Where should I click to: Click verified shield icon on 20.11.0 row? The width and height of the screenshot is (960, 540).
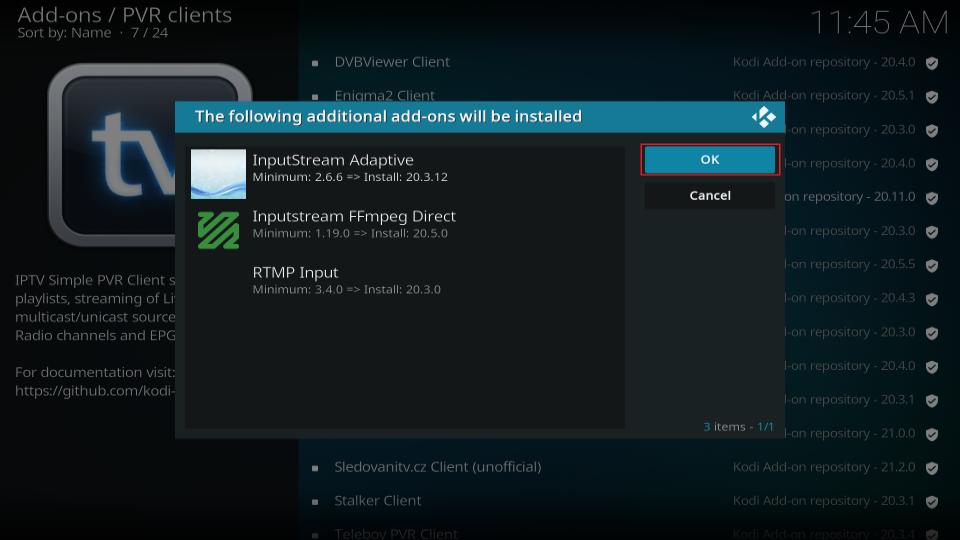932,198
